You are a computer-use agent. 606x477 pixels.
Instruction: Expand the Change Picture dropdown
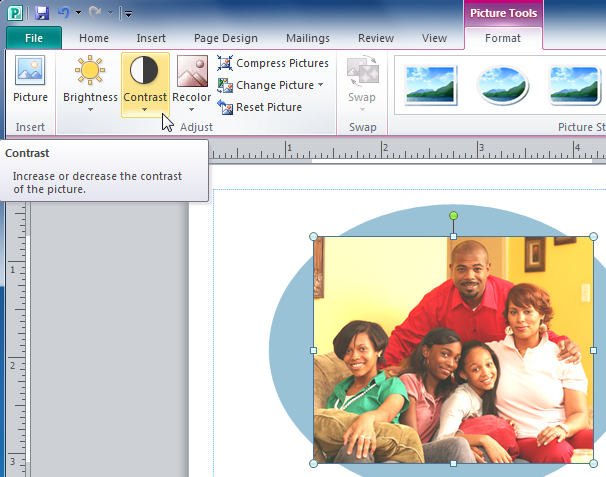[320, 85]
